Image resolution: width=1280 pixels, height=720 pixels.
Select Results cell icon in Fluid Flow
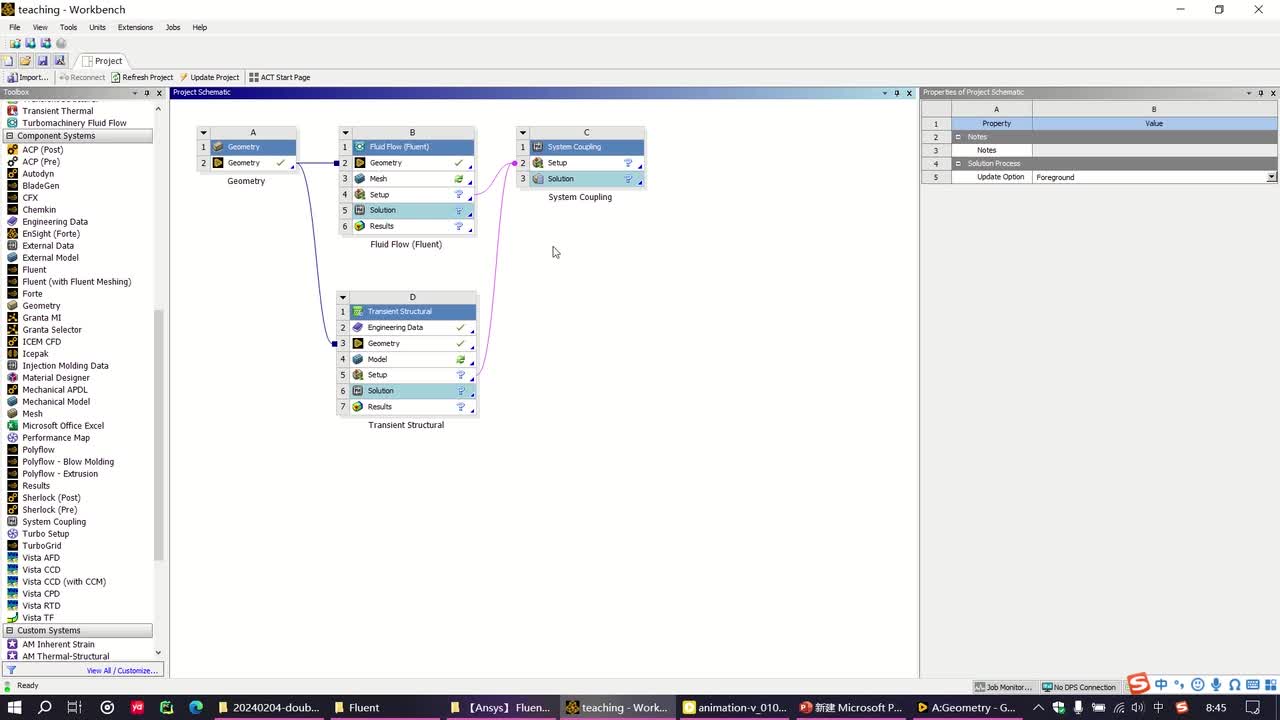(x=360, y=226)
